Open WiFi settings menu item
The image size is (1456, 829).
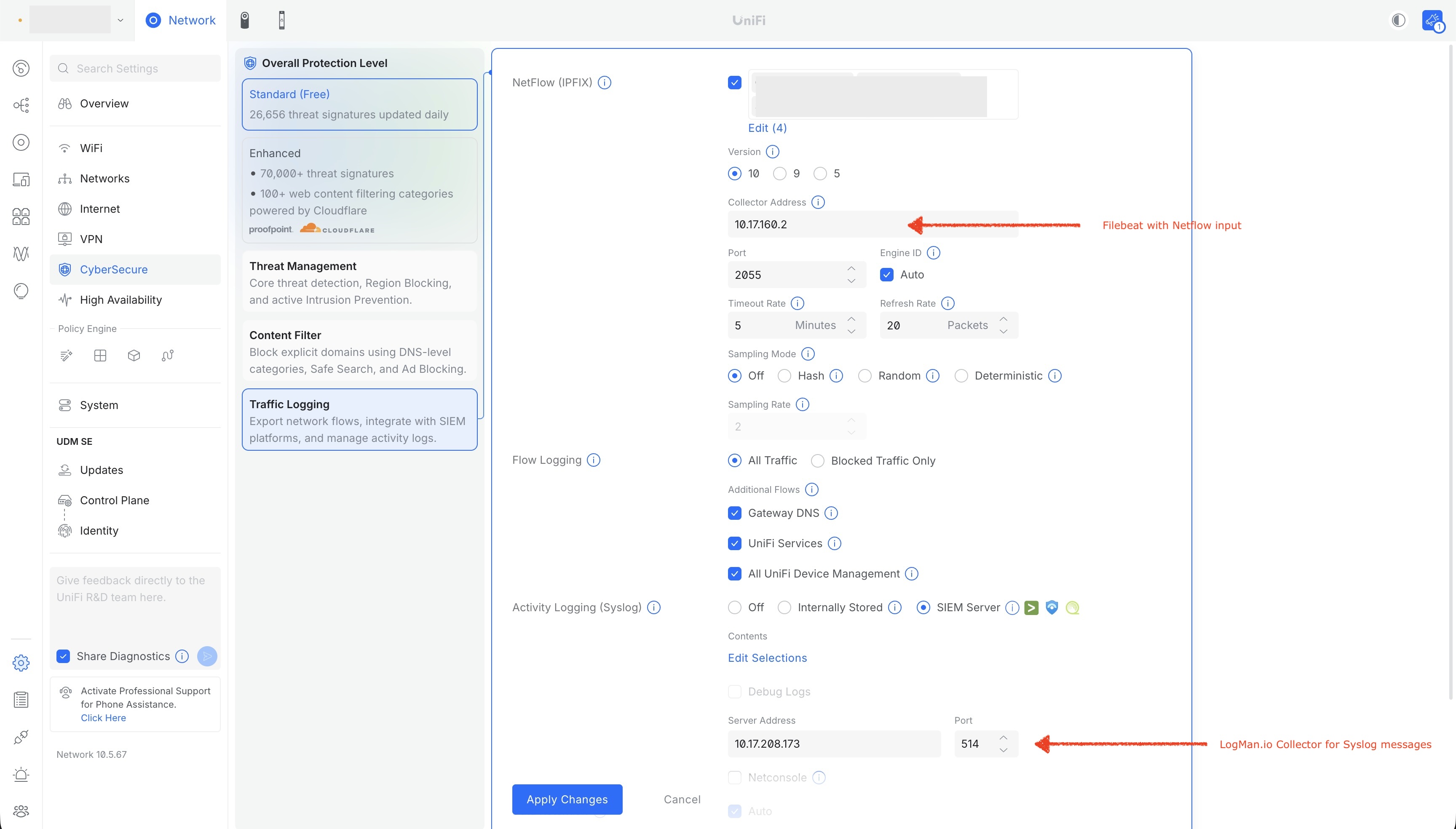(x=135, y=148)
